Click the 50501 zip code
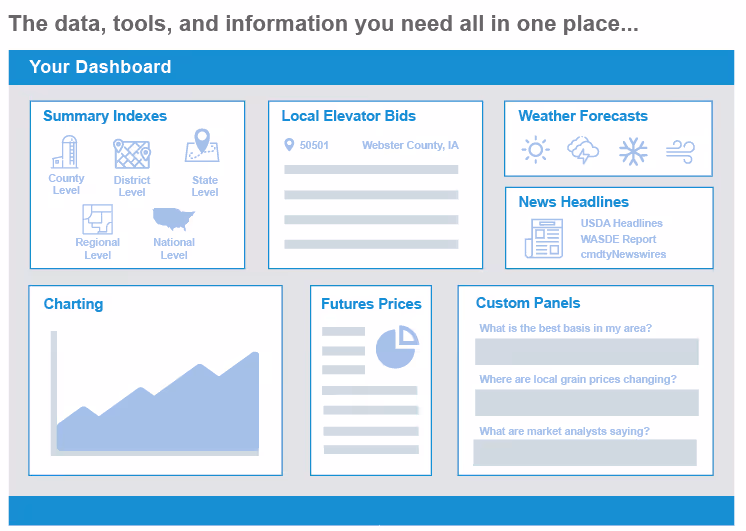 (x=314, y=145)
